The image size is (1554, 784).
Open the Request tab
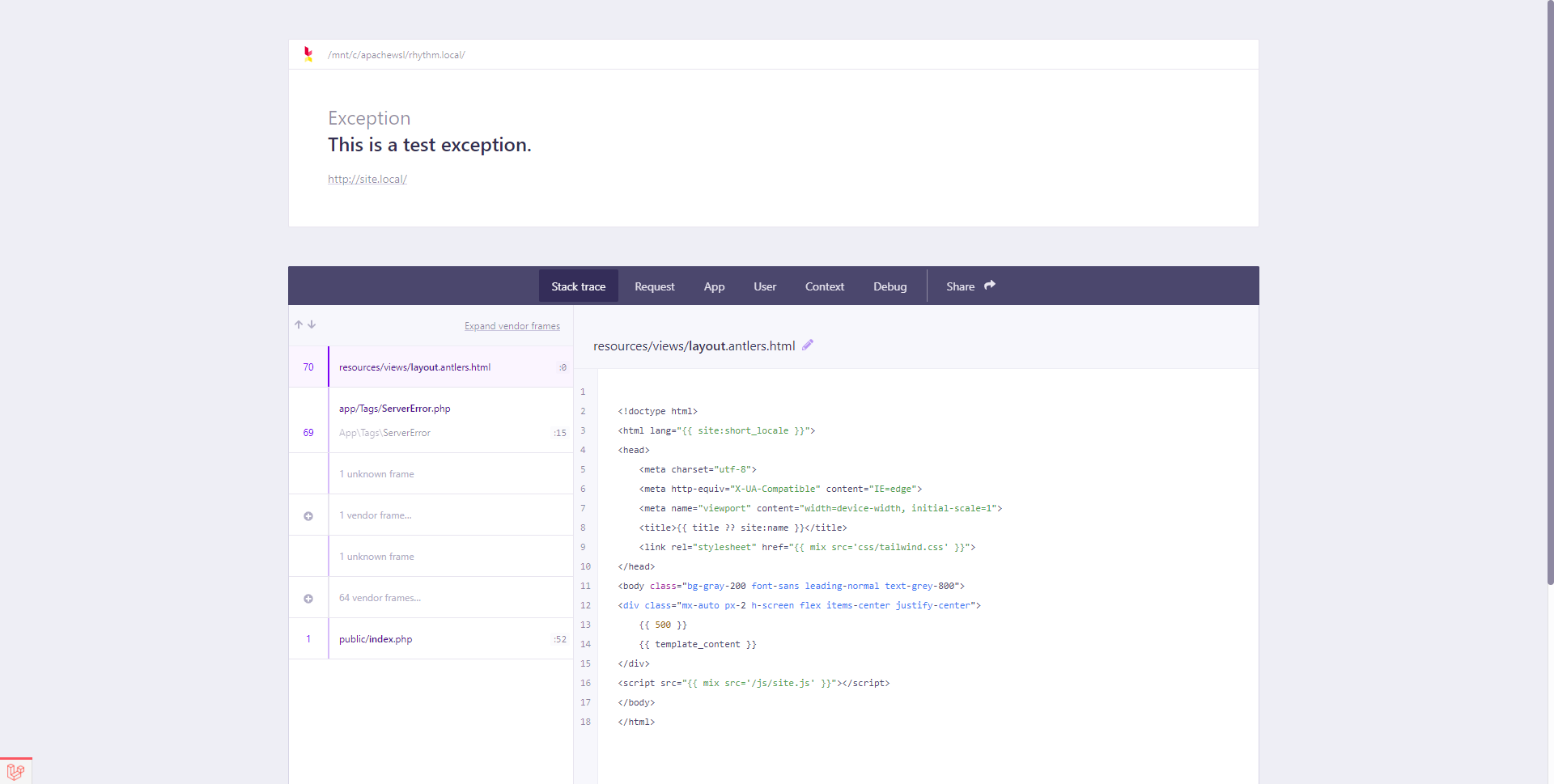(x=655, y=286)
